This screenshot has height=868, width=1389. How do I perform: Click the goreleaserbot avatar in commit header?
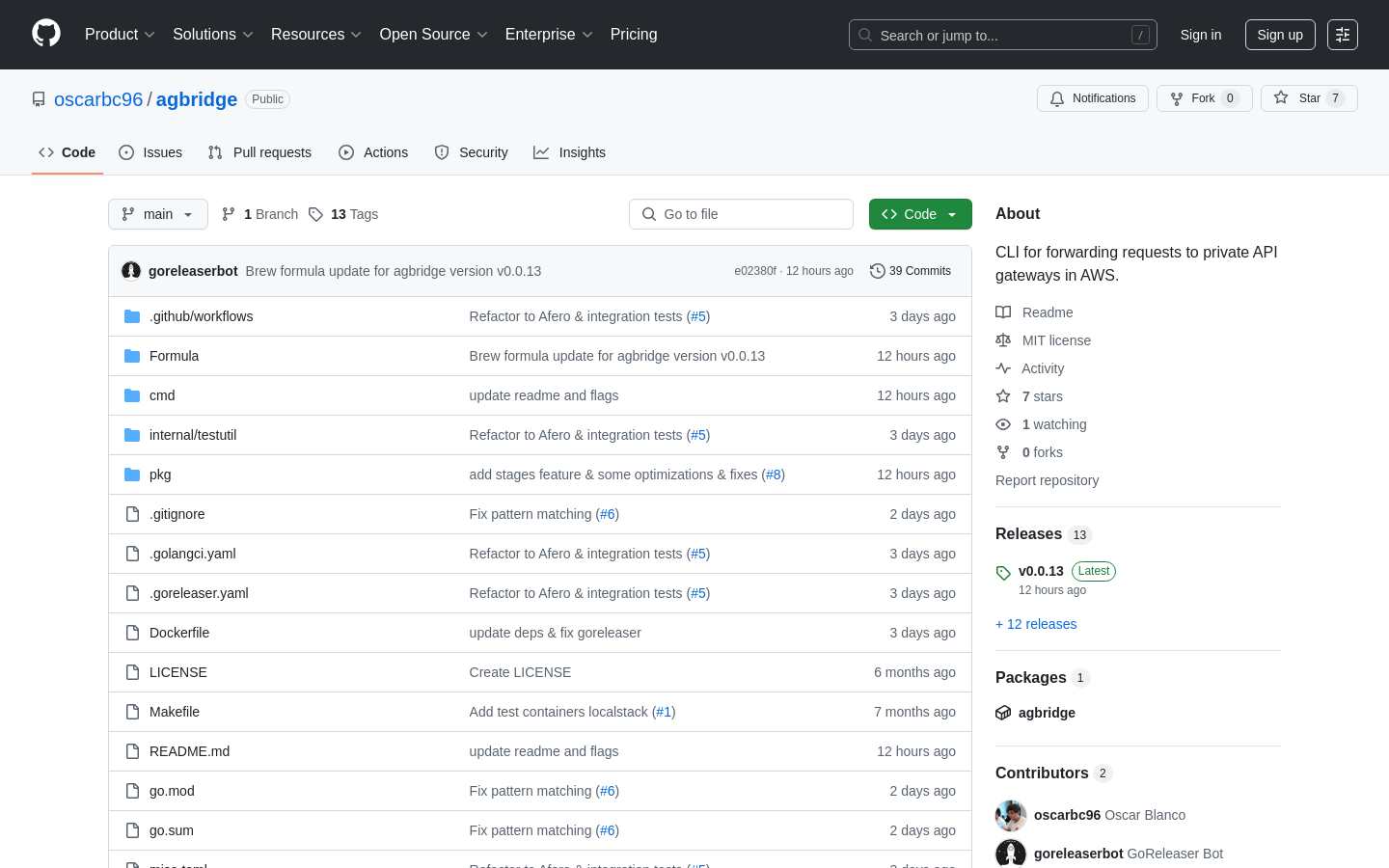pos(131,271)
